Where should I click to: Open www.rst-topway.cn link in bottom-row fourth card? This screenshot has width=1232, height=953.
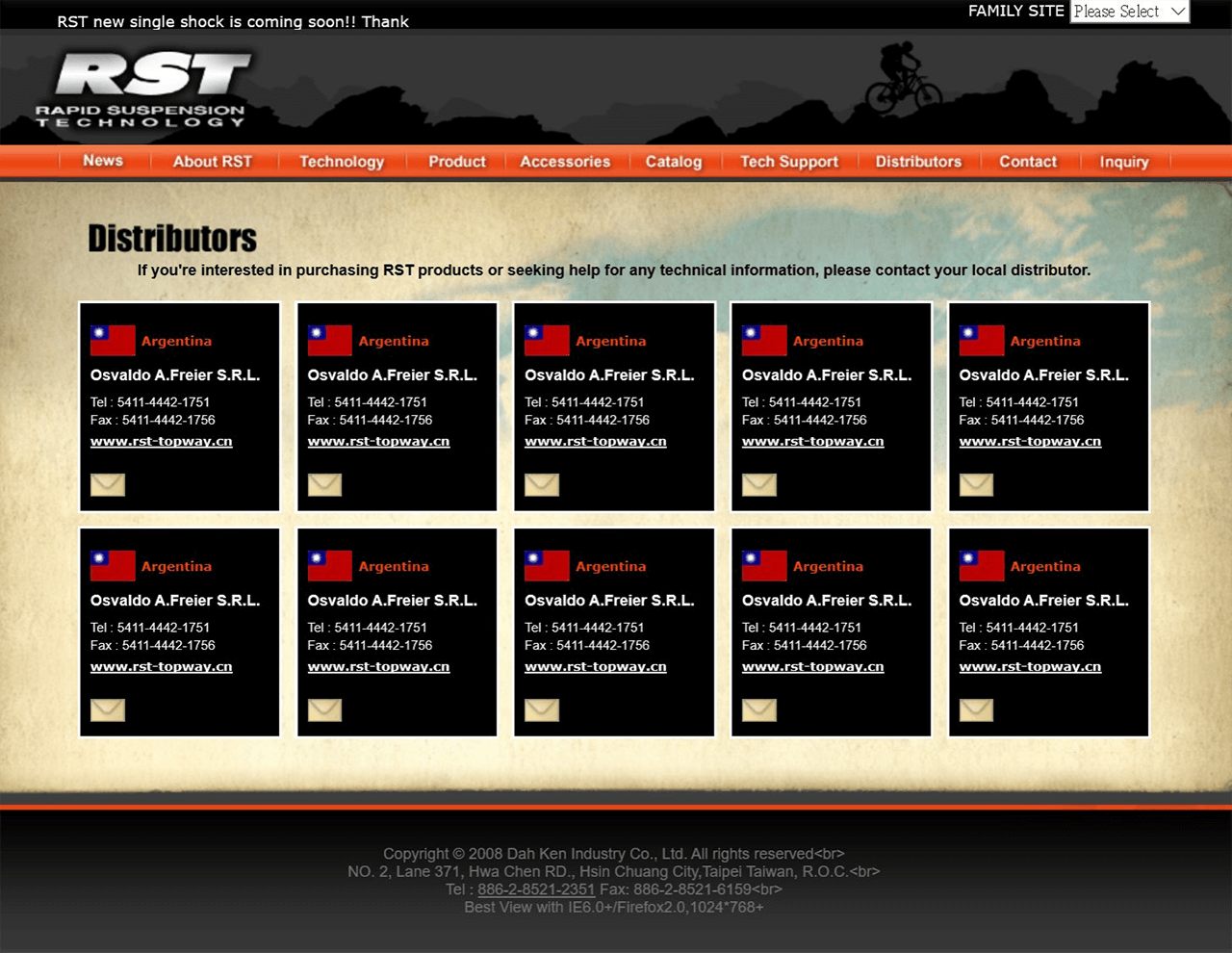(x=813, y=667)
